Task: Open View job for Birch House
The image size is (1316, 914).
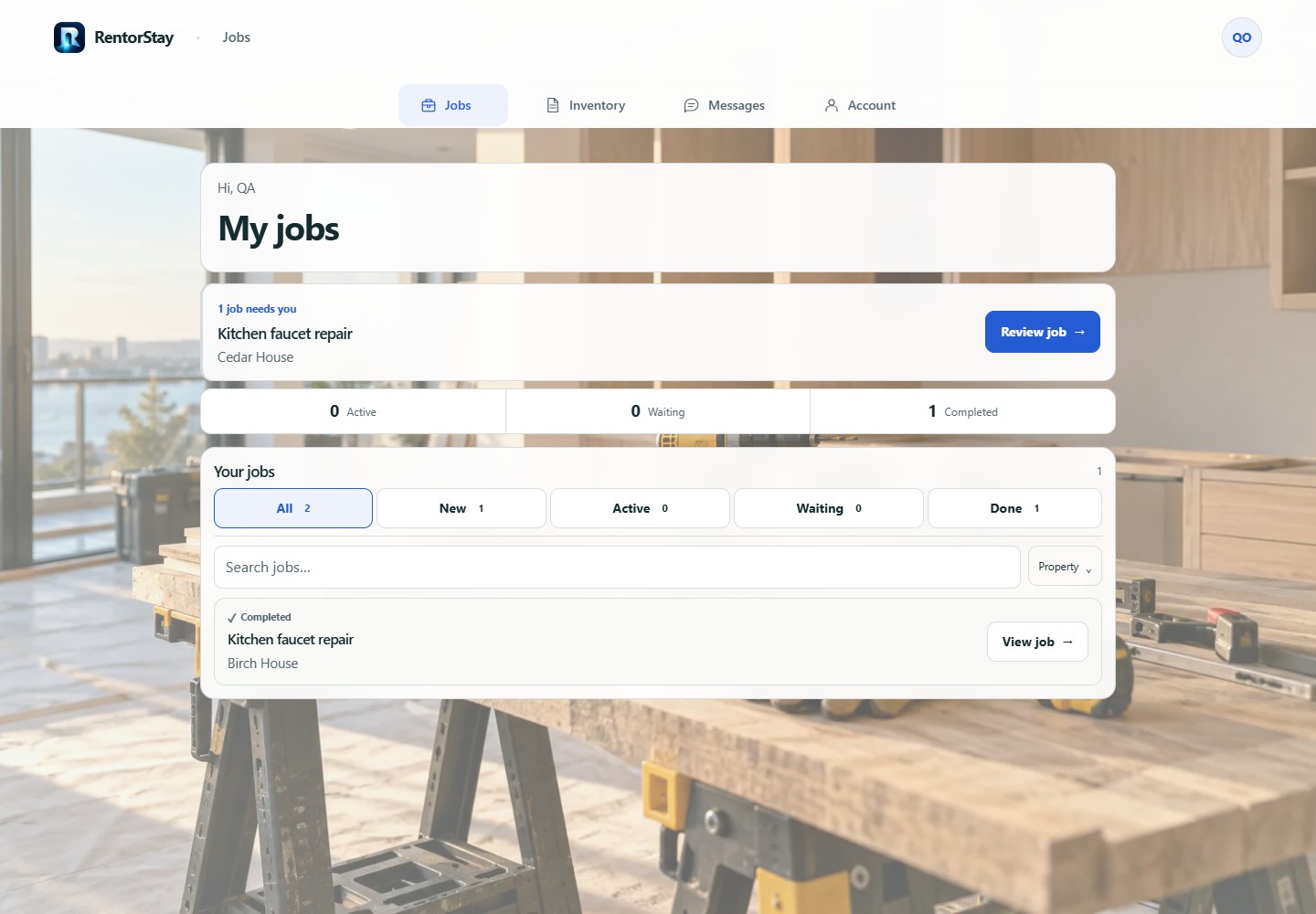Action: tap(1037, 642)
